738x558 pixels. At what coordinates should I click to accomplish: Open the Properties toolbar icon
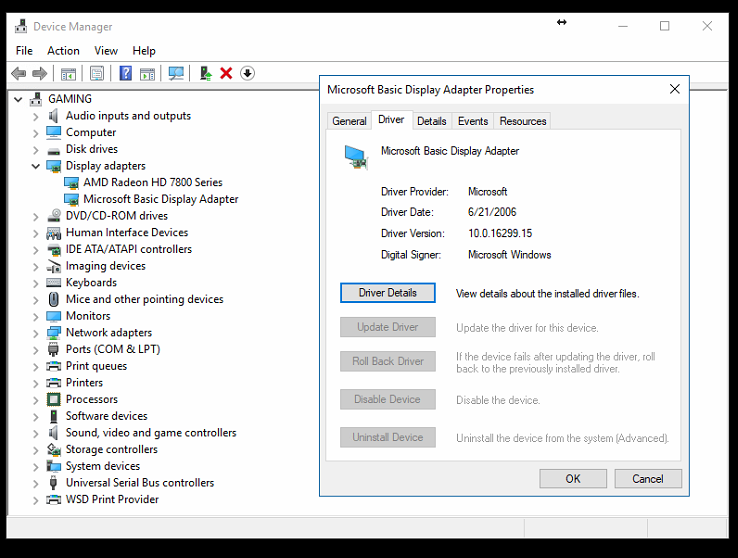tap(97, 73)
